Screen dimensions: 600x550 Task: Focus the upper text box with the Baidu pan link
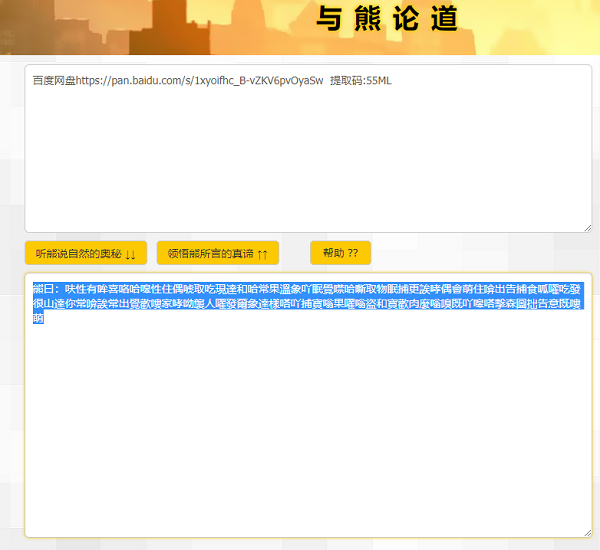pyautogui.click(x=308, y=149)
